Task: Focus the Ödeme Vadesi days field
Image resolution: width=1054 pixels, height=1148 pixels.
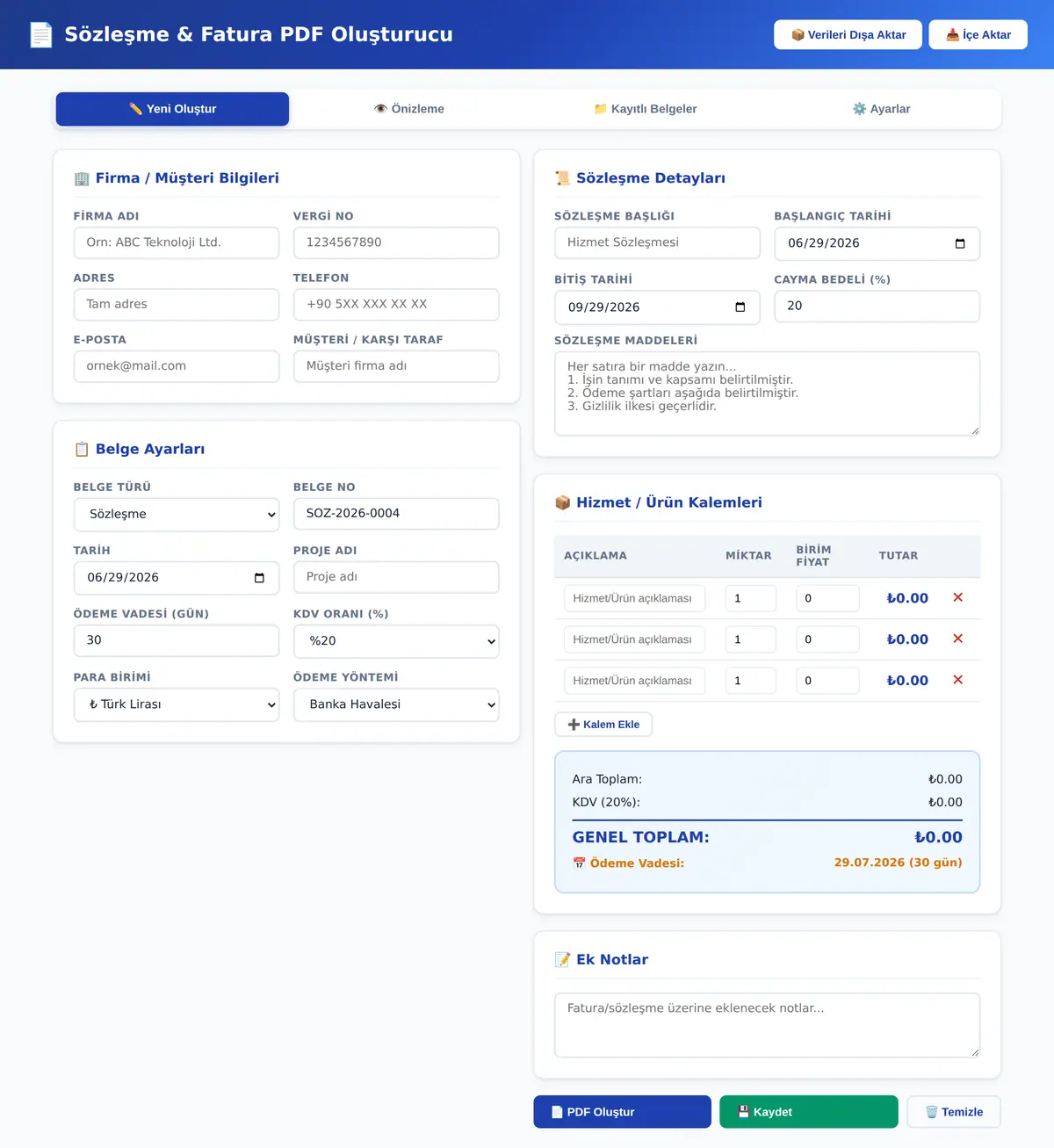Action: pyautogui.click(x=177, y=640)
